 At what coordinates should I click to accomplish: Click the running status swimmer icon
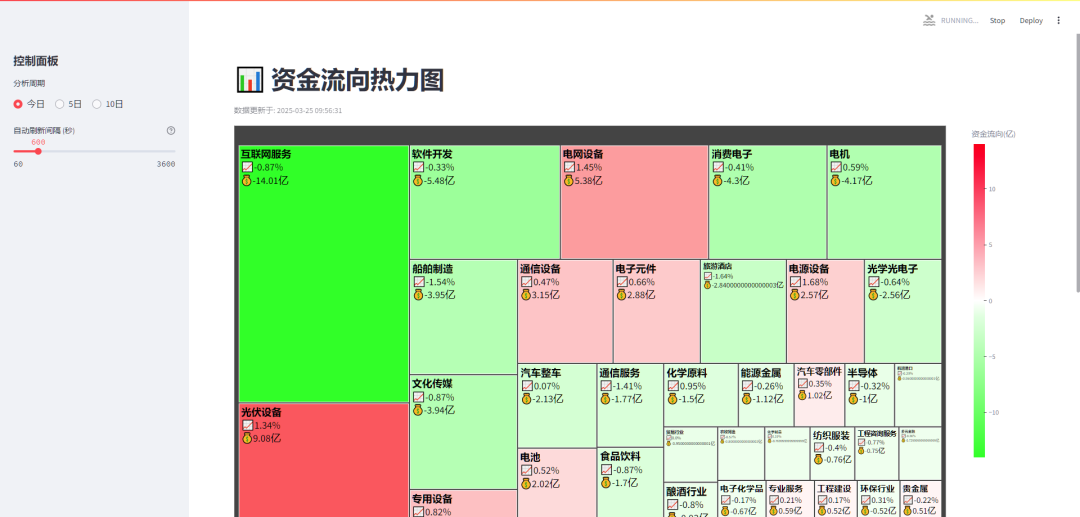[929, 20]
